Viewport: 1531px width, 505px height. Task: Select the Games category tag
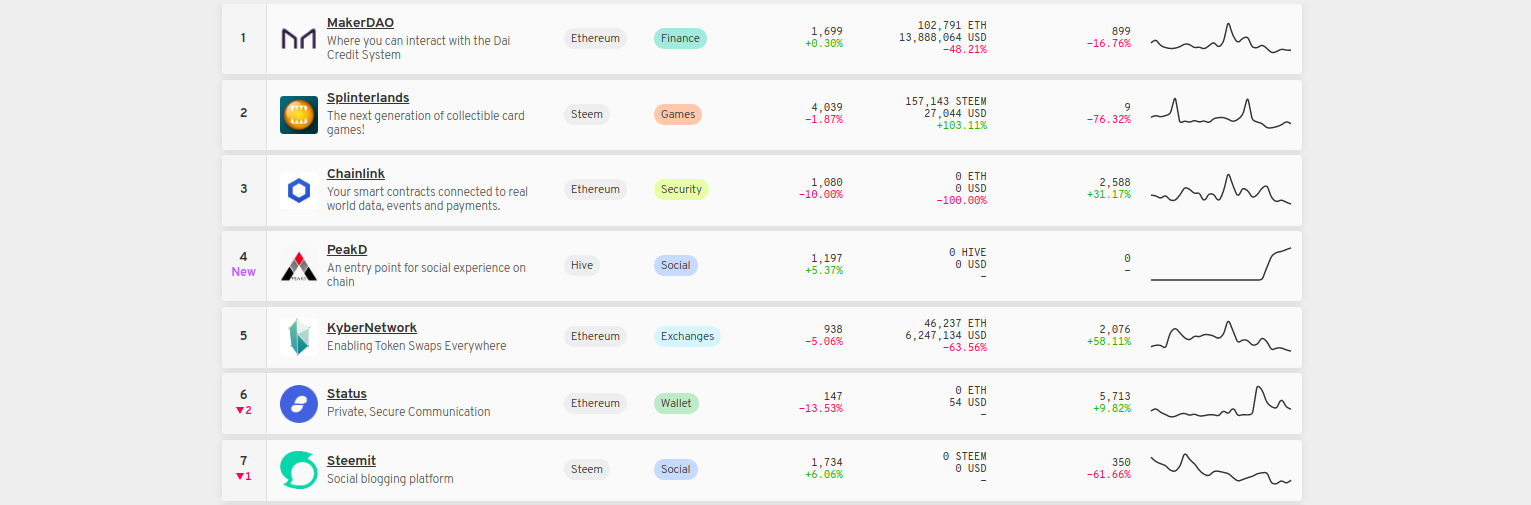point(678,115)
